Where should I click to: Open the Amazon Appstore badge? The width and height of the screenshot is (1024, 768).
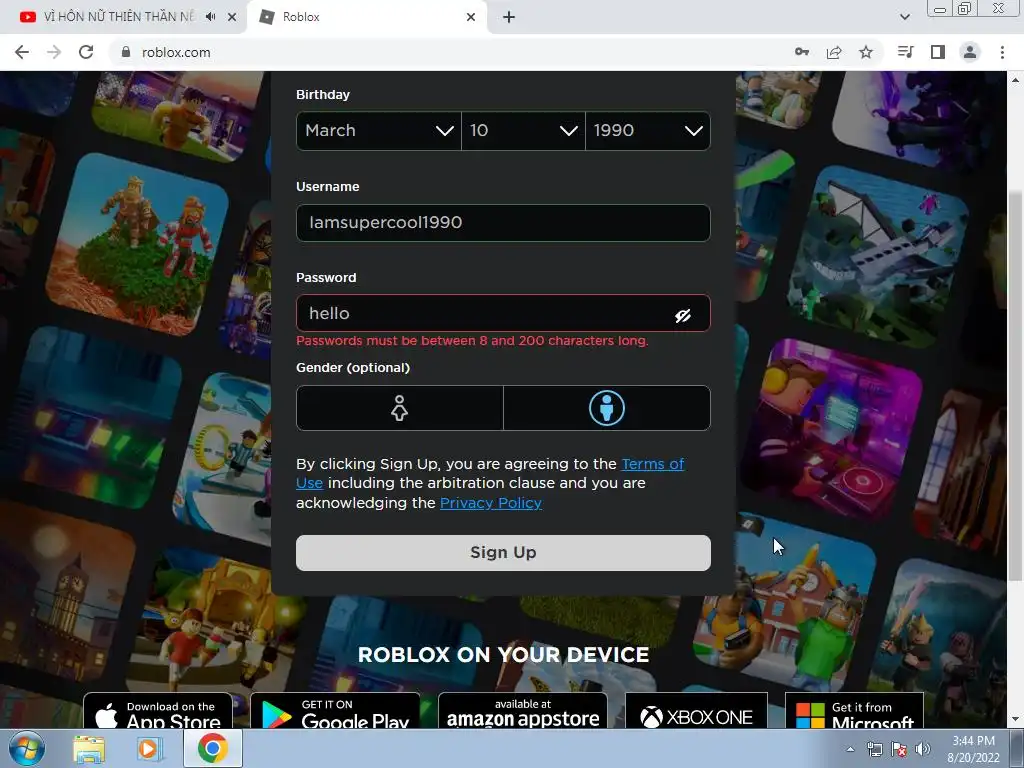(x=522, y=712)
